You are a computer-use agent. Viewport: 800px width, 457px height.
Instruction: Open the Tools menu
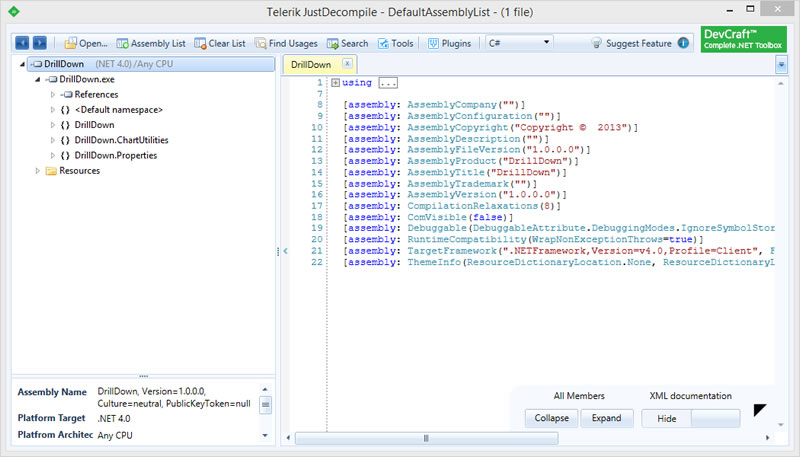[x=396, y=43]
